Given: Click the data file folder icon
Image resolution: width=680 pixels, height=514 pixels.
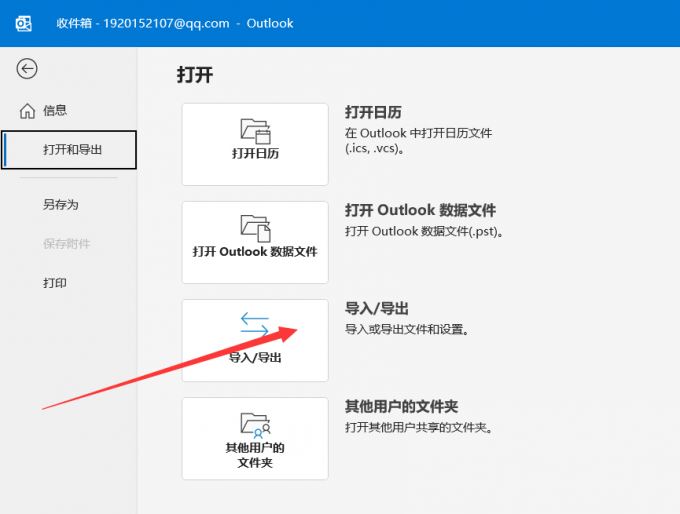Looking at the screenshot, I should click(x=255, y=227).
